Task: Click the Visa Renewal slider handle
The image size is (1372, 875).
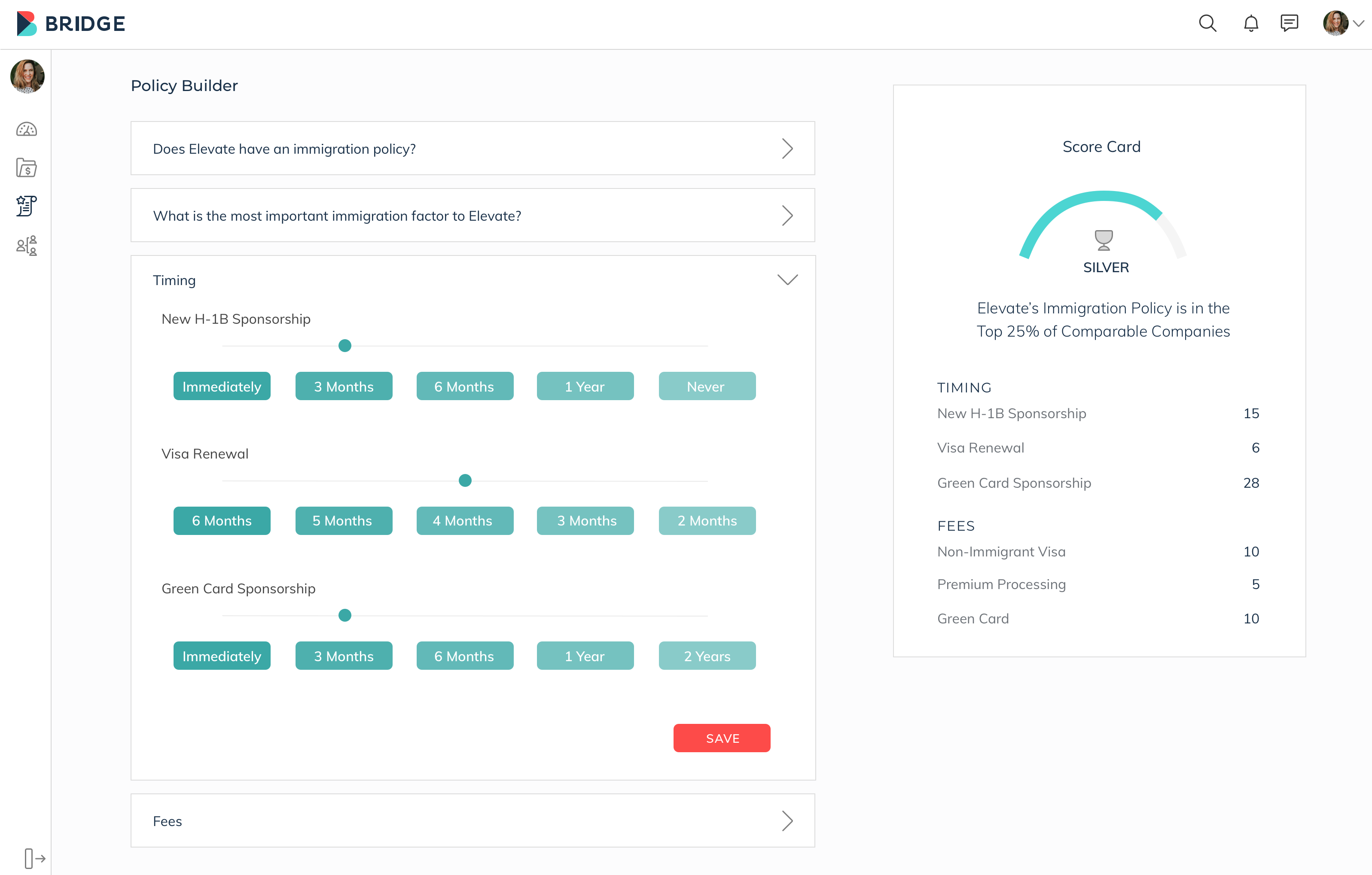Action: [x=465, y=480]
